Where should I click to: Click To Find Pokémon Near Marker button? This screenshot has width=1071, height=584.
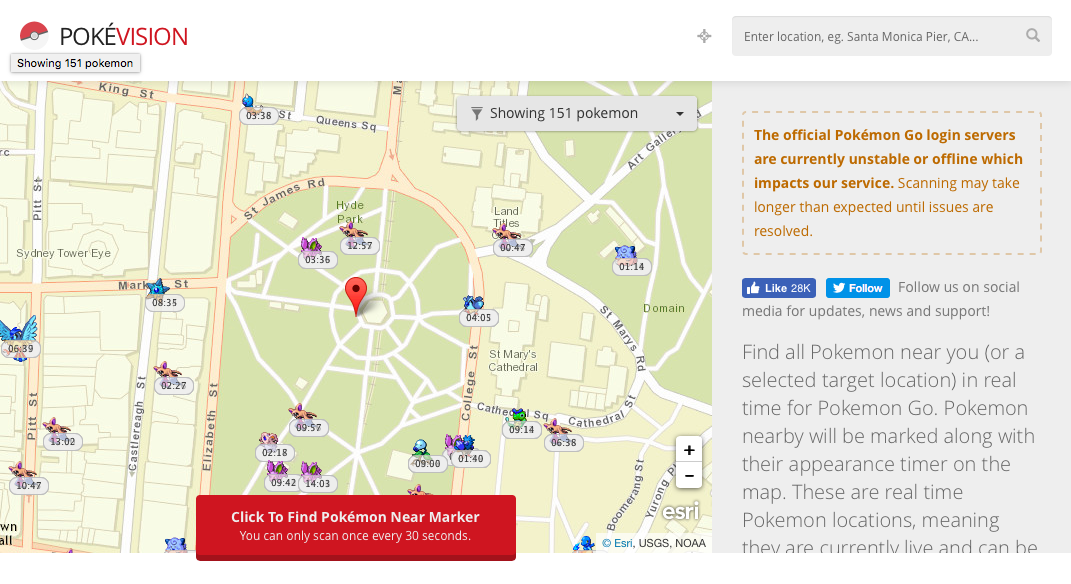(356, 527)
